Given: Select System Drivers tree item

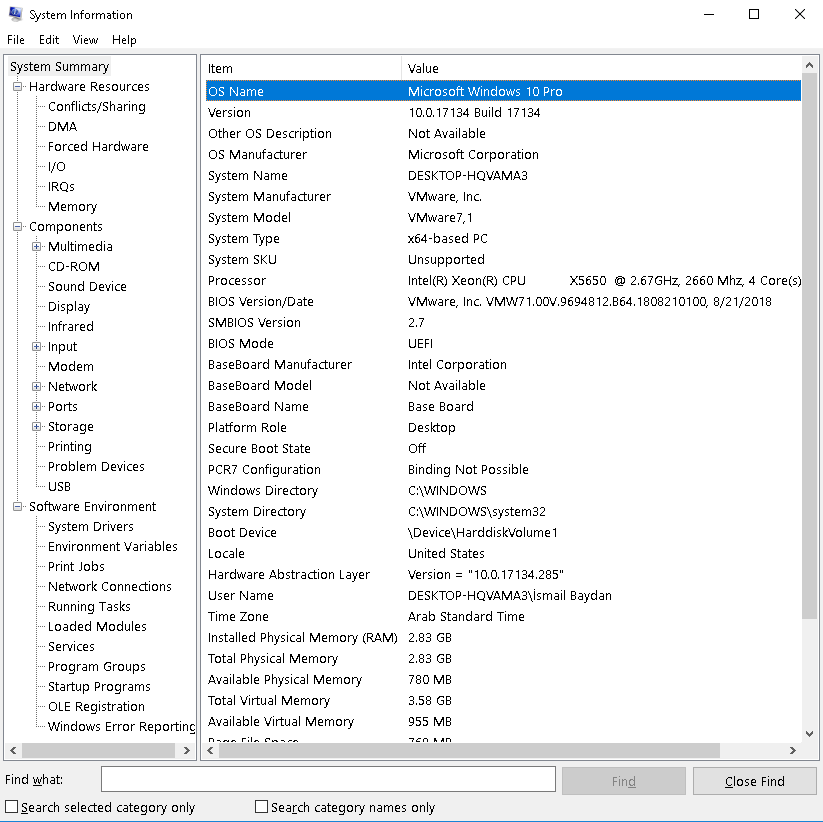Looking at the screenshot, I should click(x=91, y=526).
